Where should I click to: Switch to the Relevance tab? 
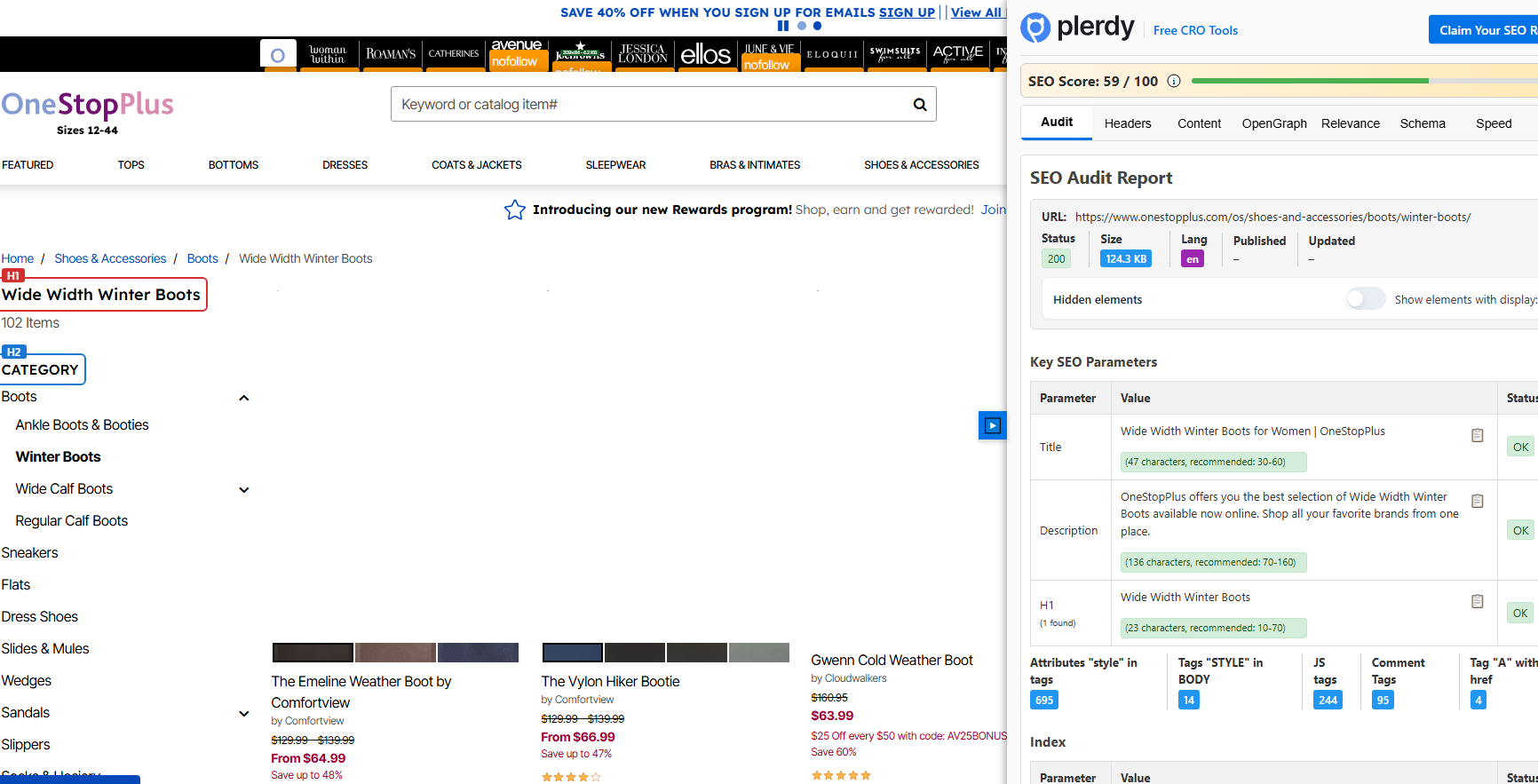(x=1351, y=123)
